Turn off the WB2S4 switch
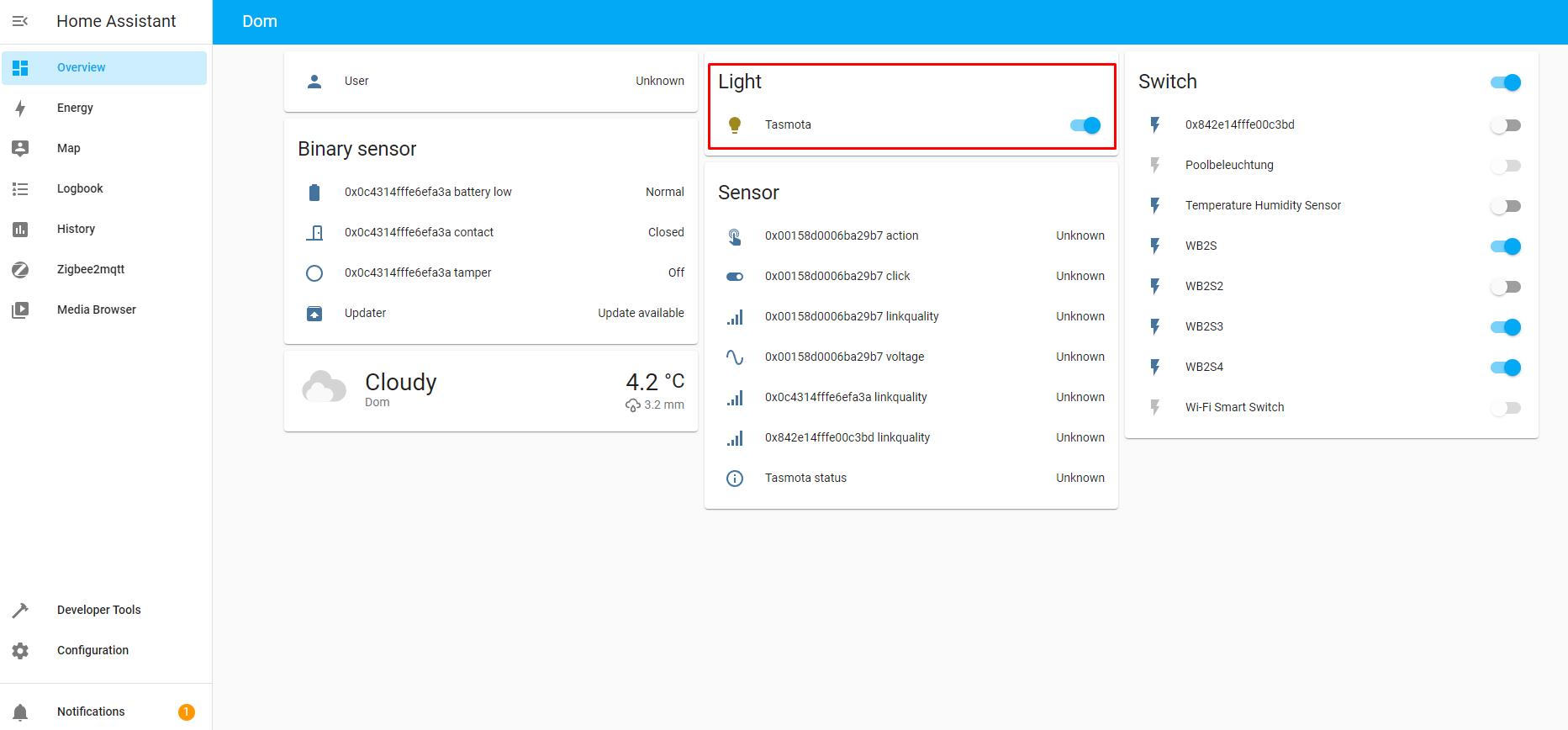 coord(1506,368)
